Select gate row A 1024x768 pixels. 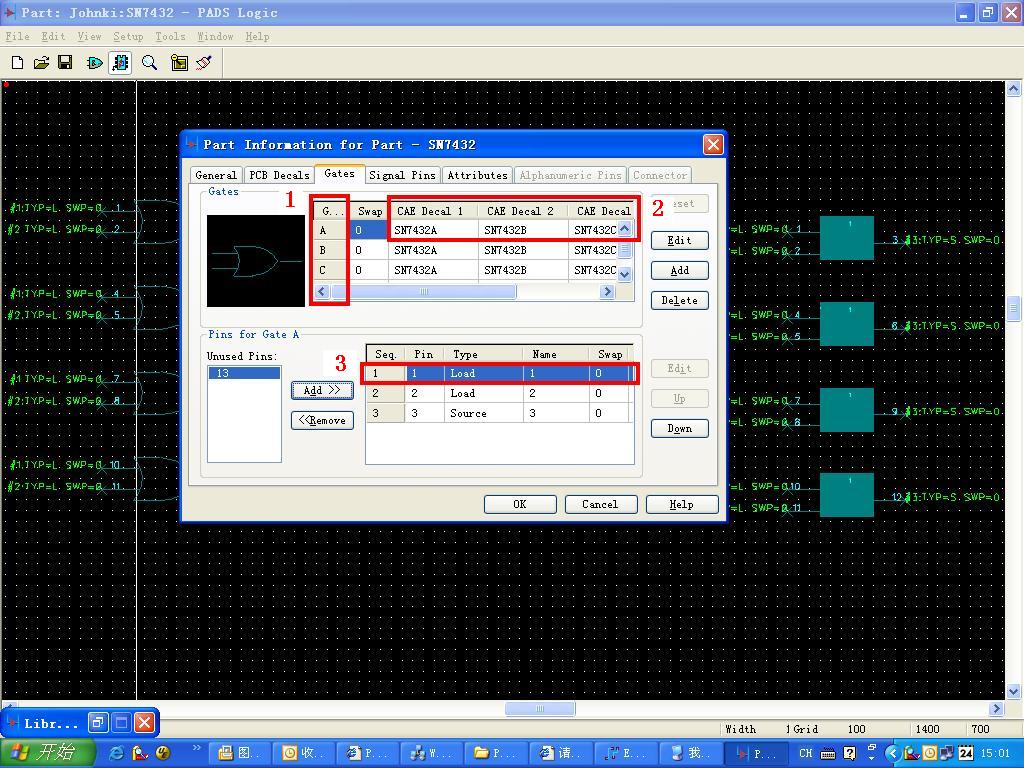[330, 230]
